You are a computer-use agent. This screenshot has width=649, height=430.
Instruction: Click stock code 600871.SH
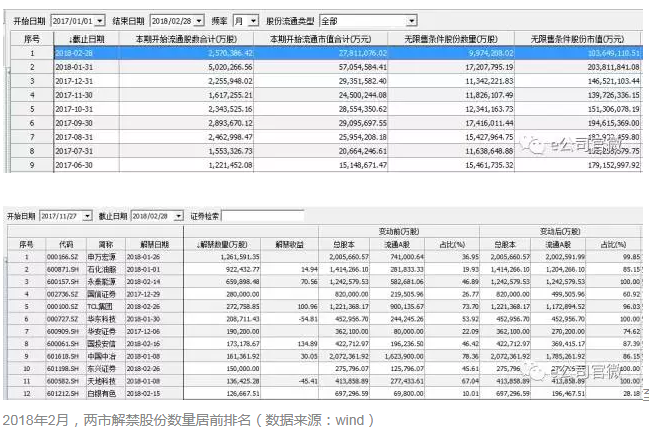67,270
